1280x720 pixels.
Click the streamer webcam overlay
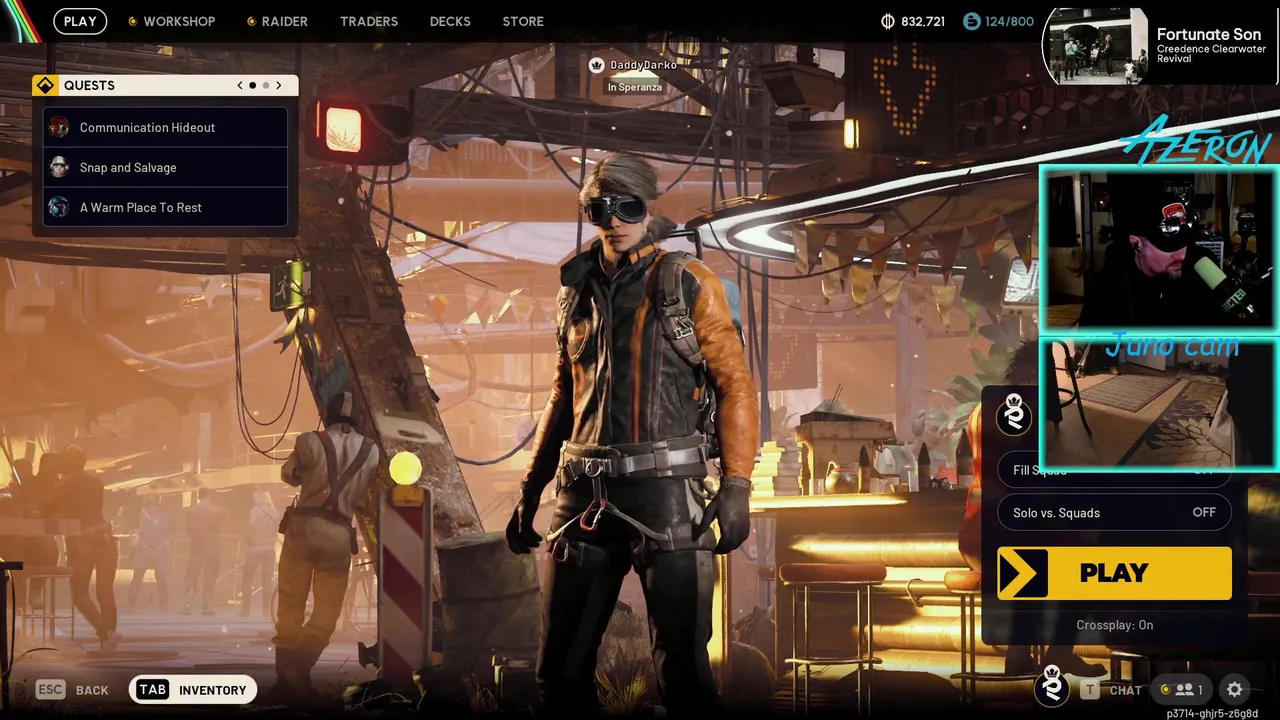[x=1159, y=249]
